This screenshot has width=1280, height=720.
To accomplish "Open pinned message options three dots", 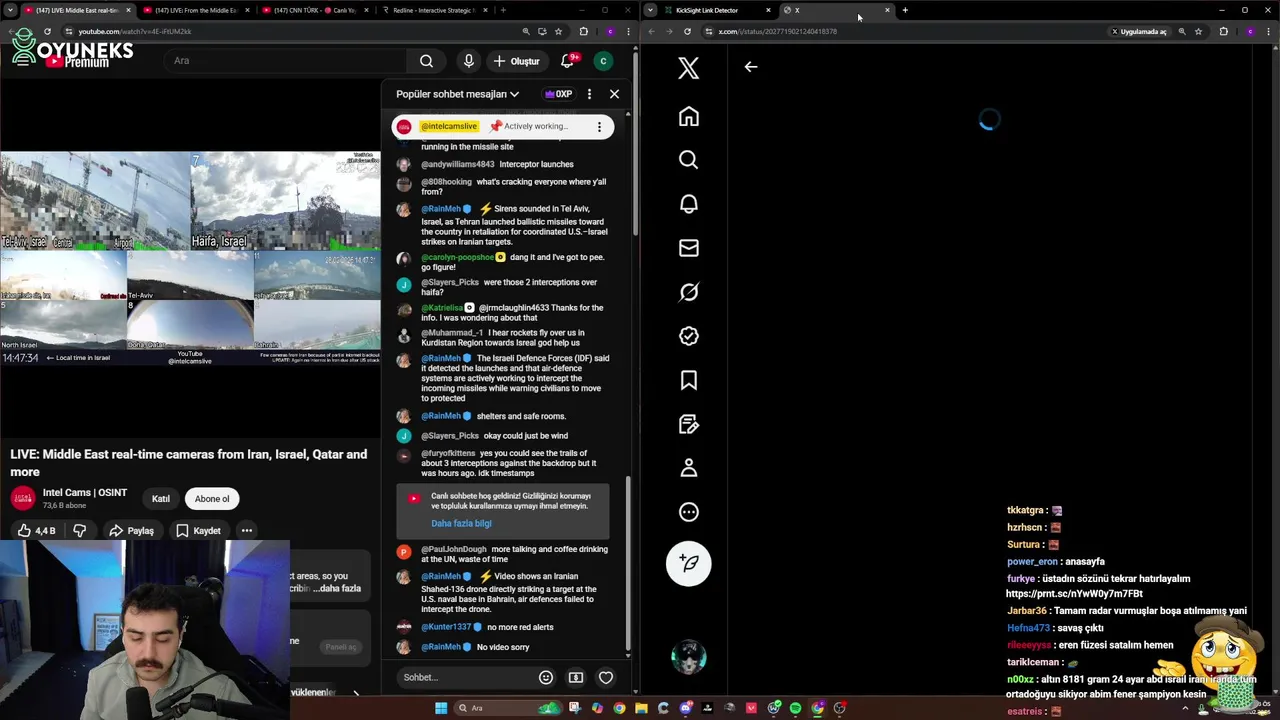I will 599,126.
